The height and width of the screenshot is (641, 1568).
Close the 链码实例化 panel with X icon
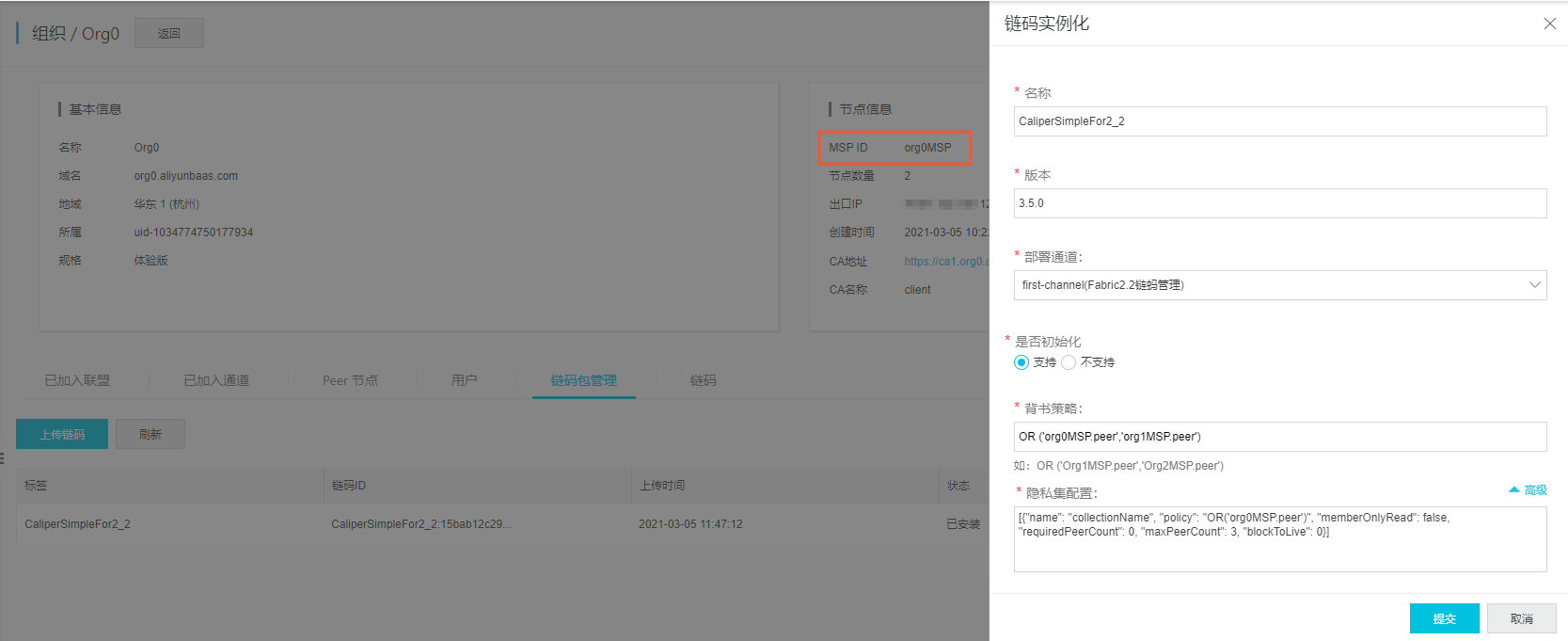pos(1549,24)
